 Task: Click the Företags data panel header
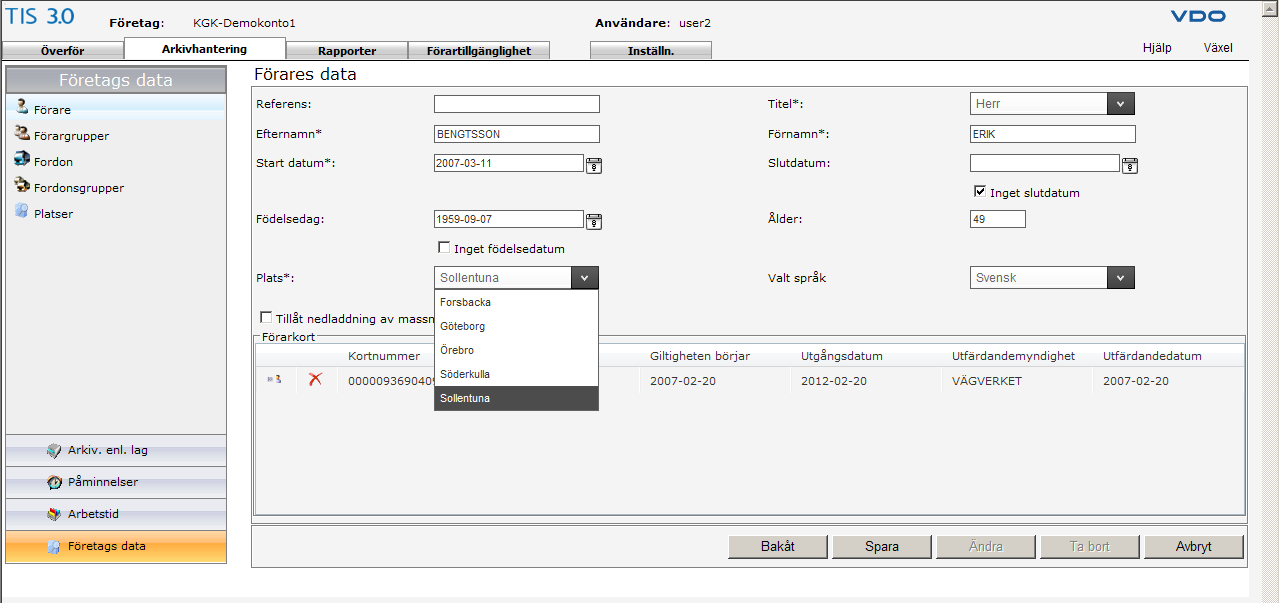[x=116, y=80]
